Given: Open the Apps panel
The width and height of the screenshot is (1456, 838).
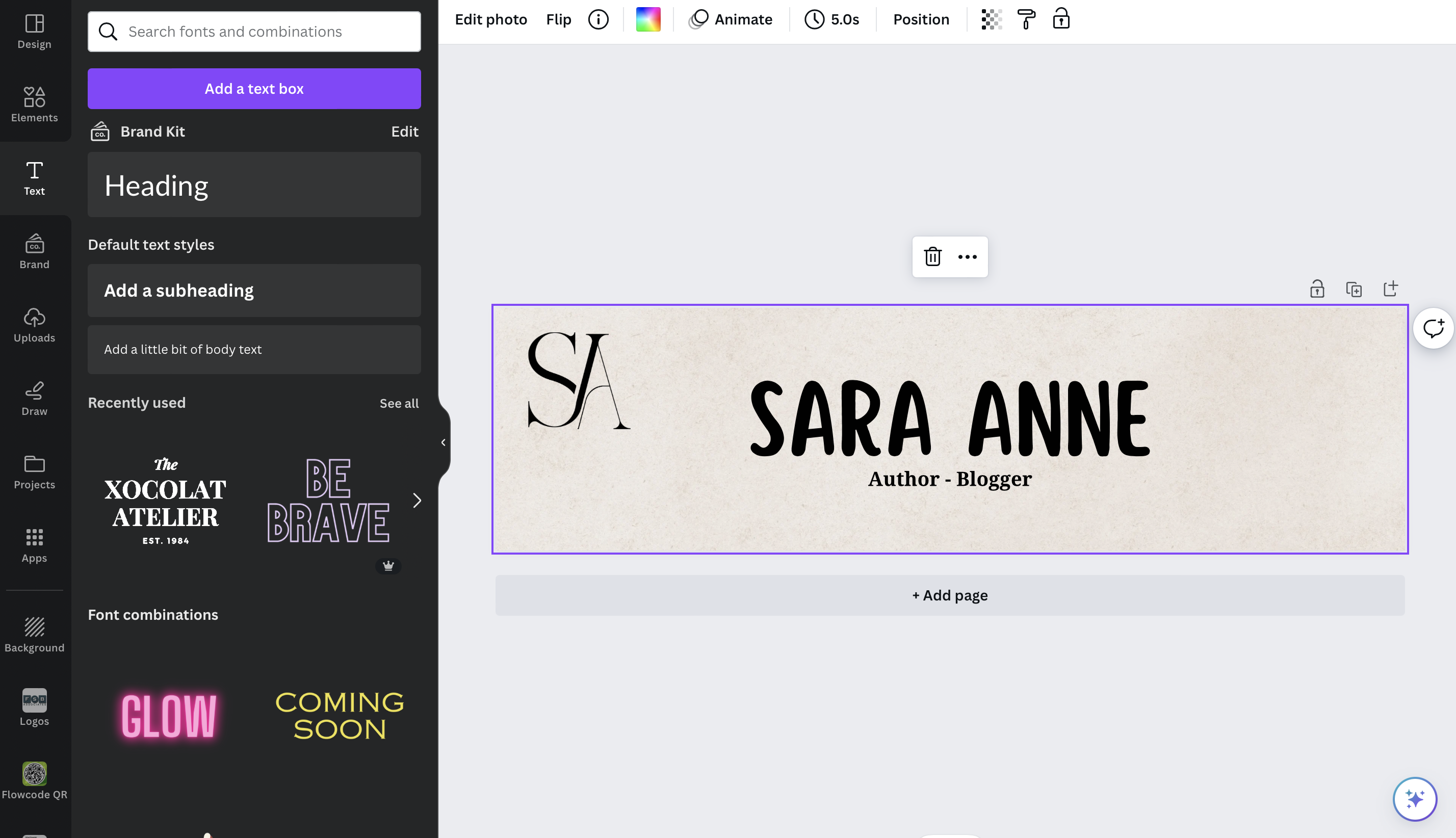Looking at the screenshot, I should [x=34, y=545].
